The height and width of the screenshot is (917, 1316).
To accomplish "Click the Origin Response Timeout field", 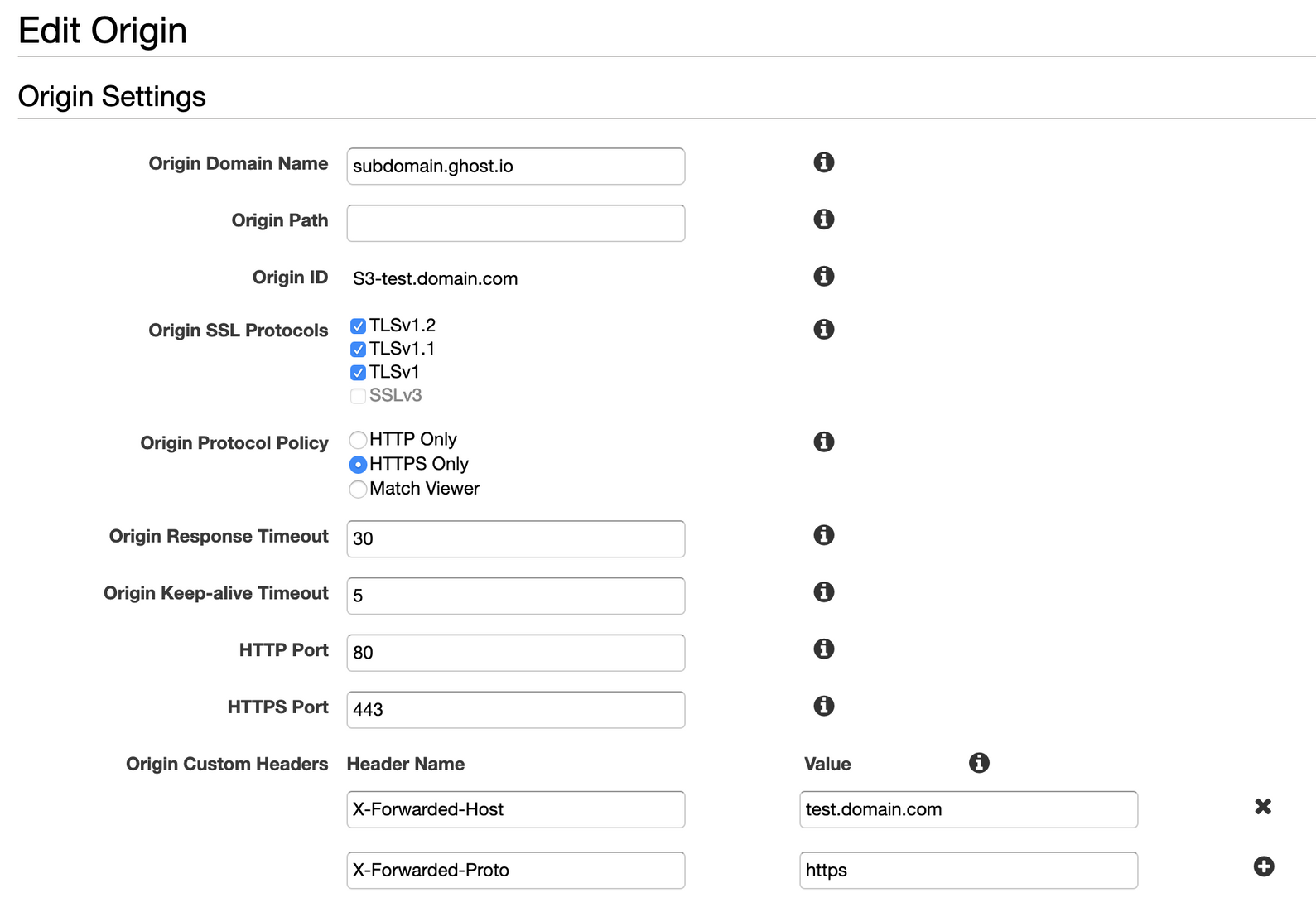I will [x=515, y=539].
